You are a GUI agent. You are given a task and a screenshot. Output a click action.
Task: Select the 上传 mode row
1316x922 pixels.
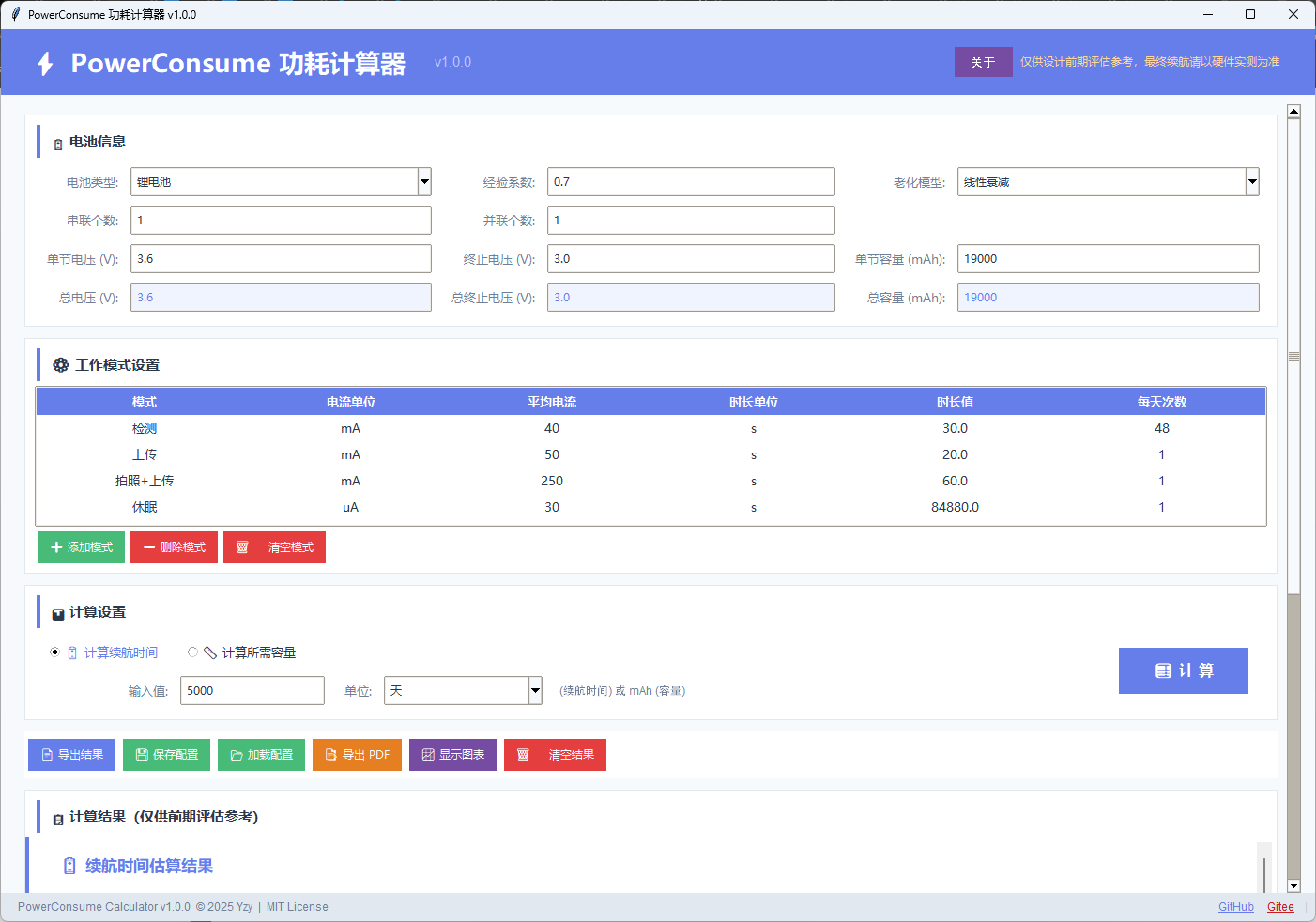pyautogui.click(x=651, y=454)
